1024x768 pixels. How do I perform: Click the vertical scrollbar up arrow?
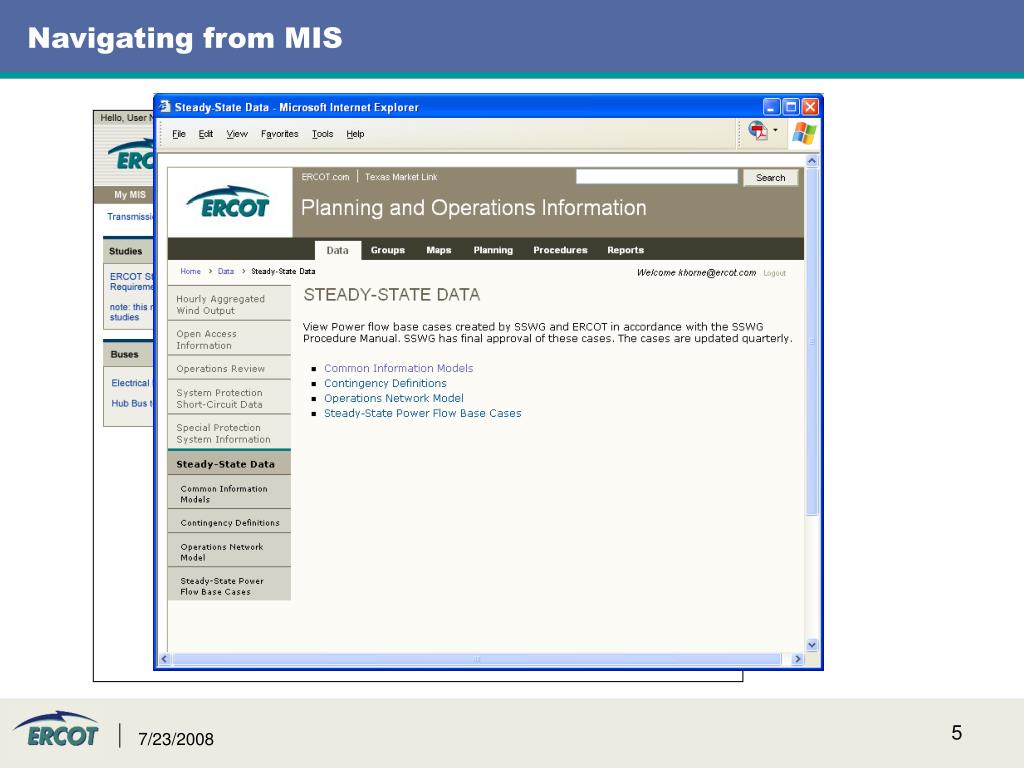(x=812, y=161)
